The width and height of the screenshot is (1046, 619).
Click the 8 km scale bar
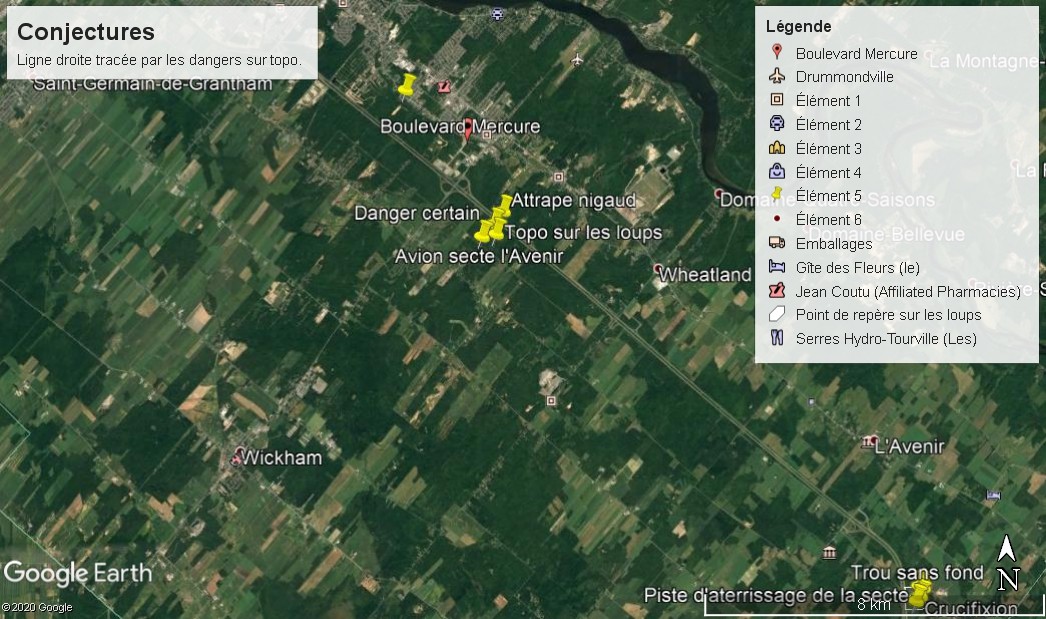[x=874, y=605]
